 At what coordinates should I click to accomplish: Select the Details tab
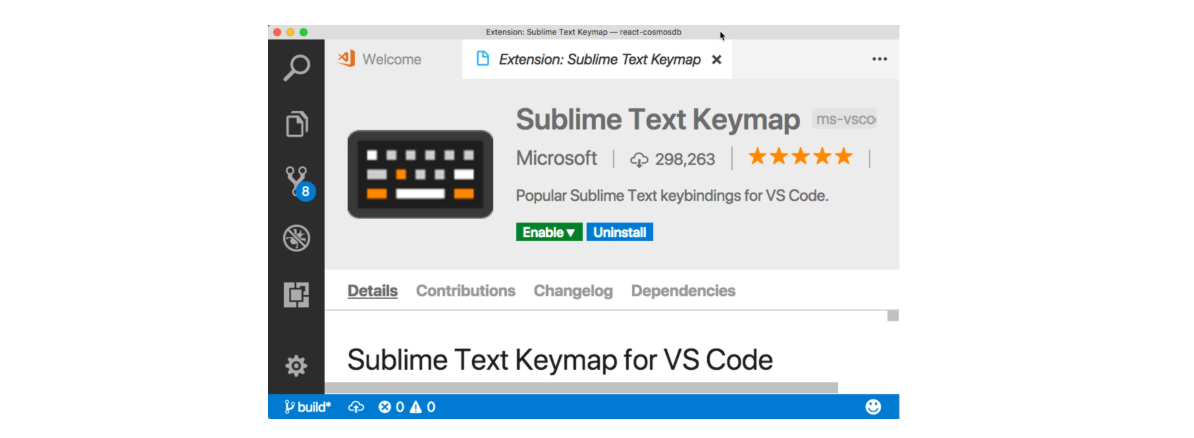(372, 290)
